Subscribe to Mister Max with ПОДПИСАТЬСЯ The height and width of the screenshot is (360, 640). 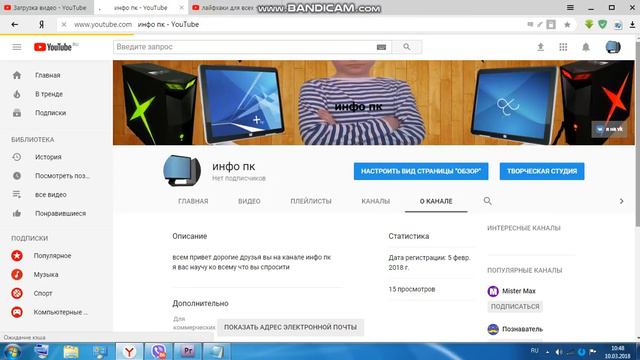click(515, 306)
